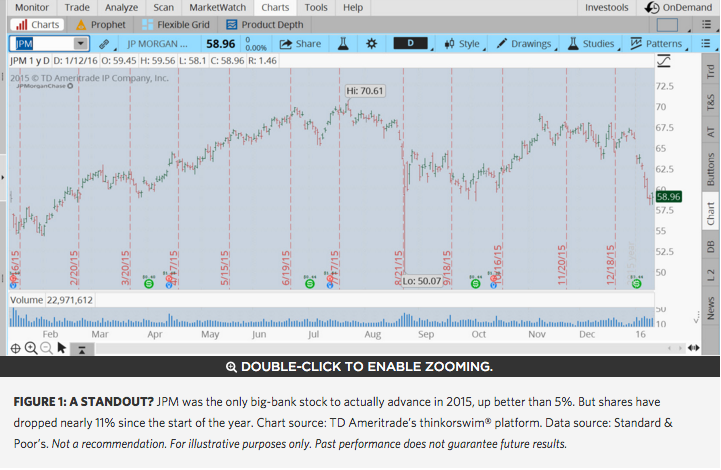
Task: Click the 8/21/15 expiration marker line
Action: (404, 179)
